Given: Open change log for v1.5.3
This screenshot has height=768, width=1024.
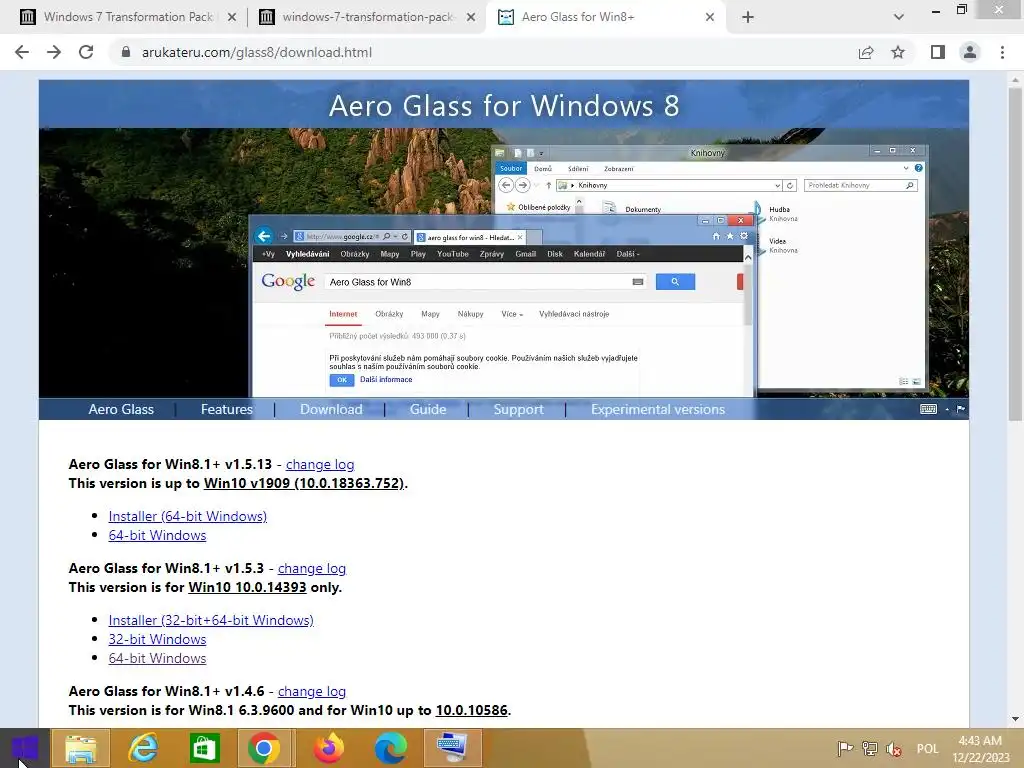Looking at the screenshot, I should pyautogui.click(x=312, y=568).
